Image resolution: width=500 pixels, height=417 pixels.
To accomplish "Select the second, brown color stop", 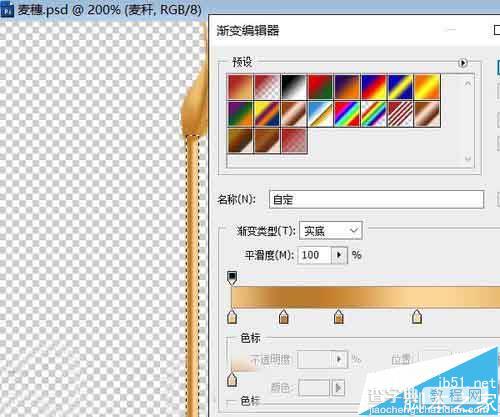I will (284, 317).
